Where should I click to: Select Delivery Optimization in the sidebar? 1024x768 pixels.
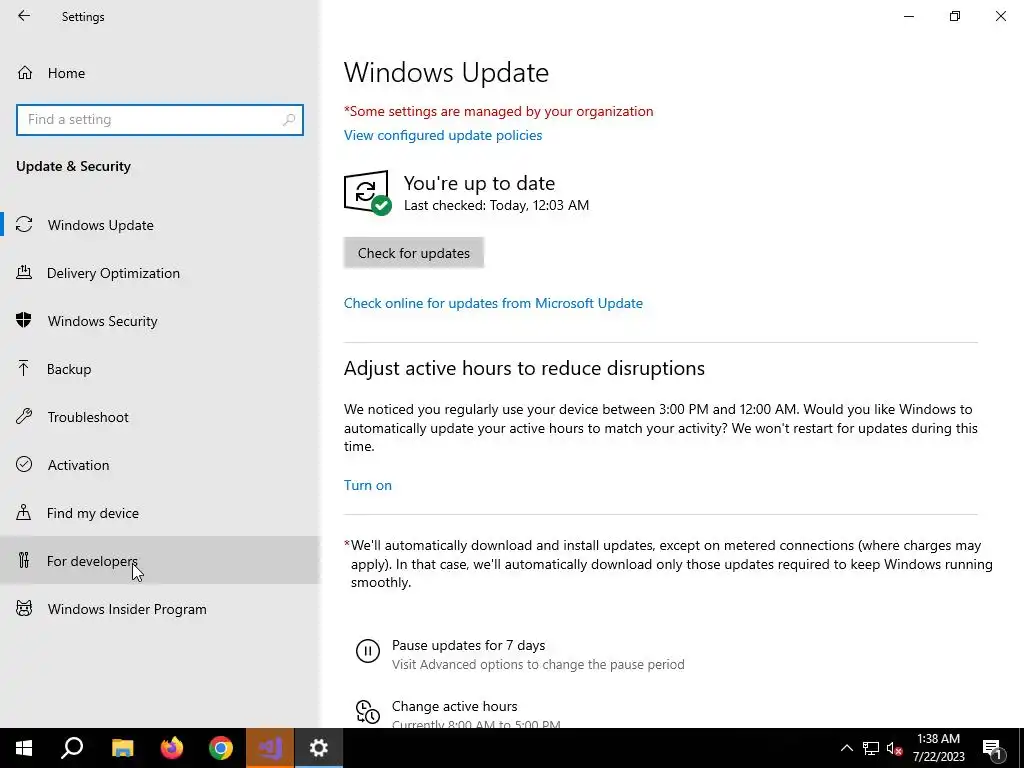[x=160, y=273]
